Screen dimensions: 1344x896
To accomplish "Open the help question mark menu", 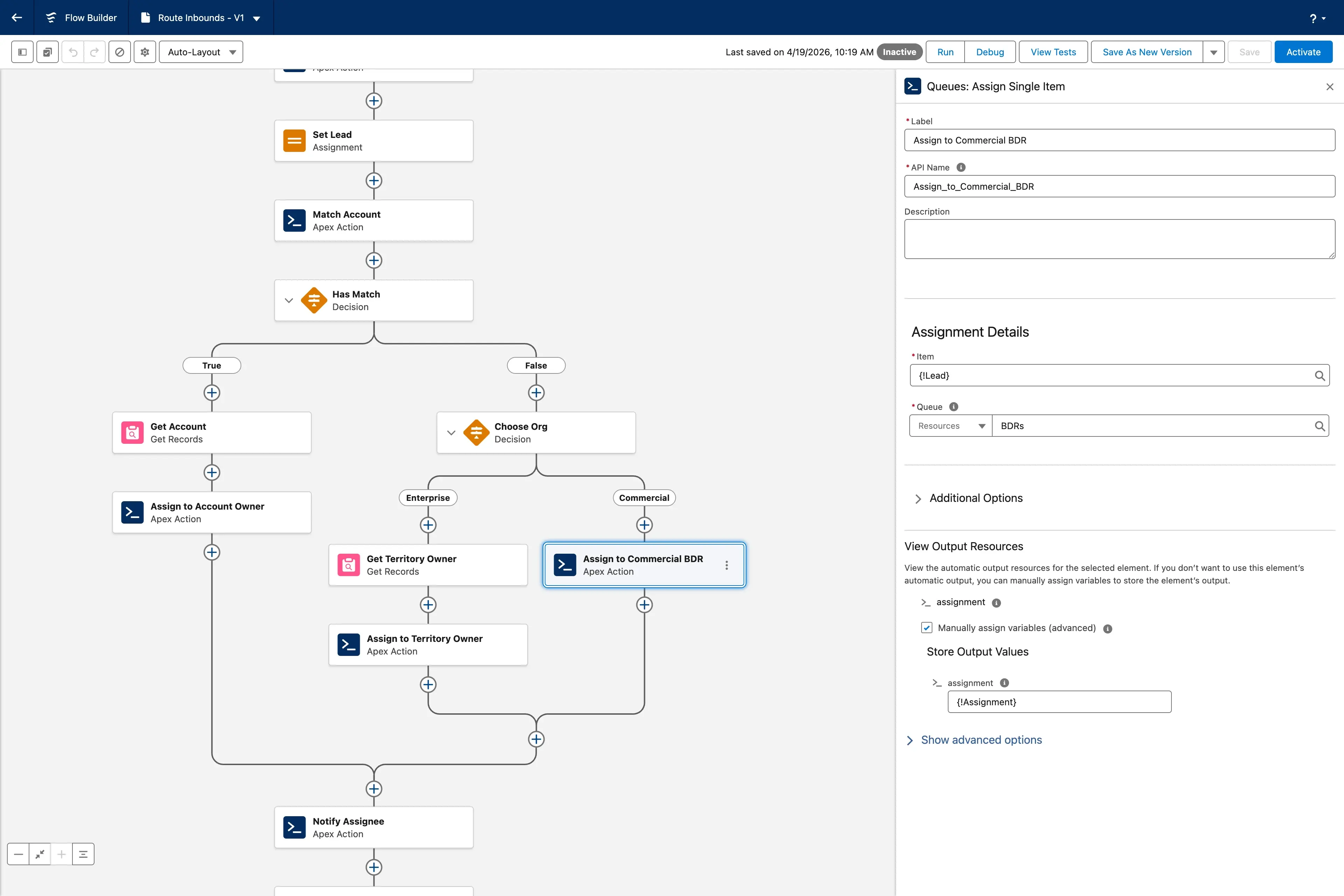I will click(1317, 18).
